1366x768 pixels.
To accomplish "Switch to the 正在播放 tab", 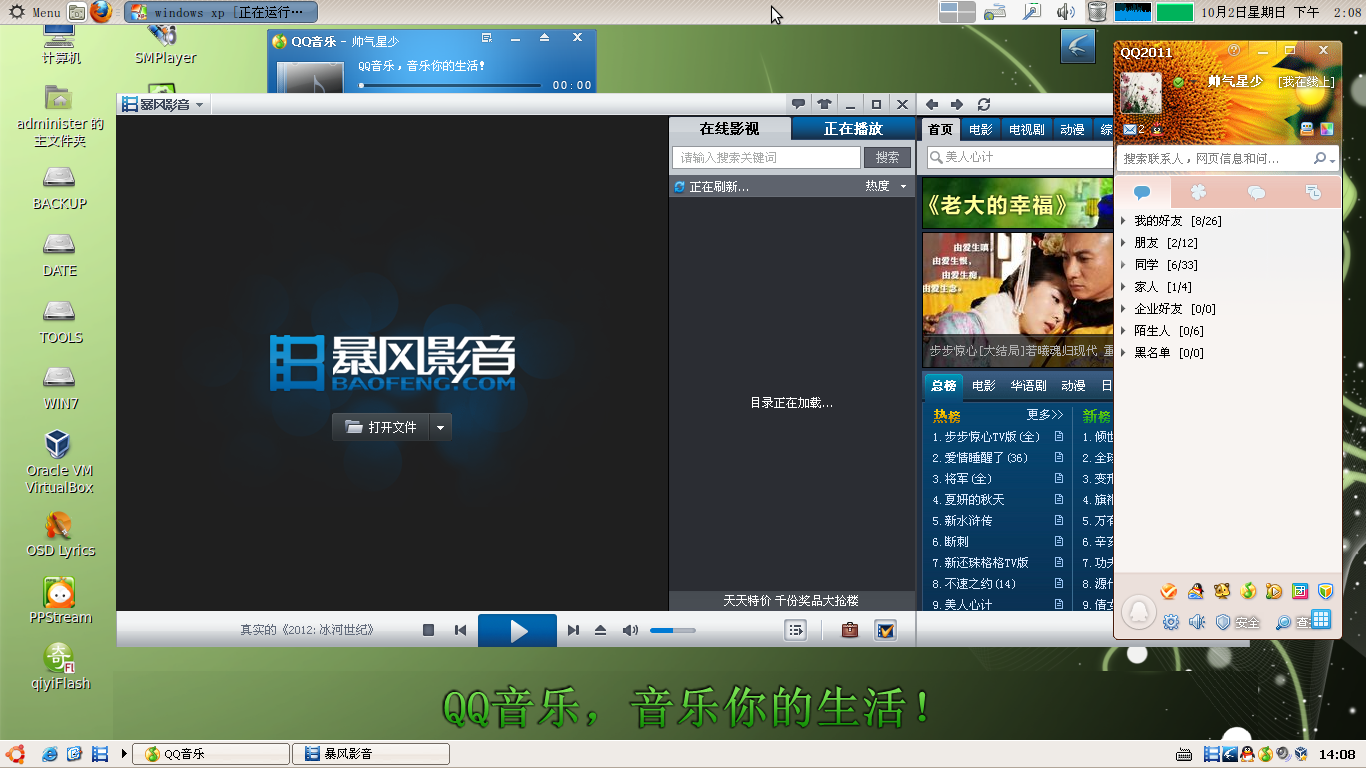I will pyautogui.click(x=853, y=129).
